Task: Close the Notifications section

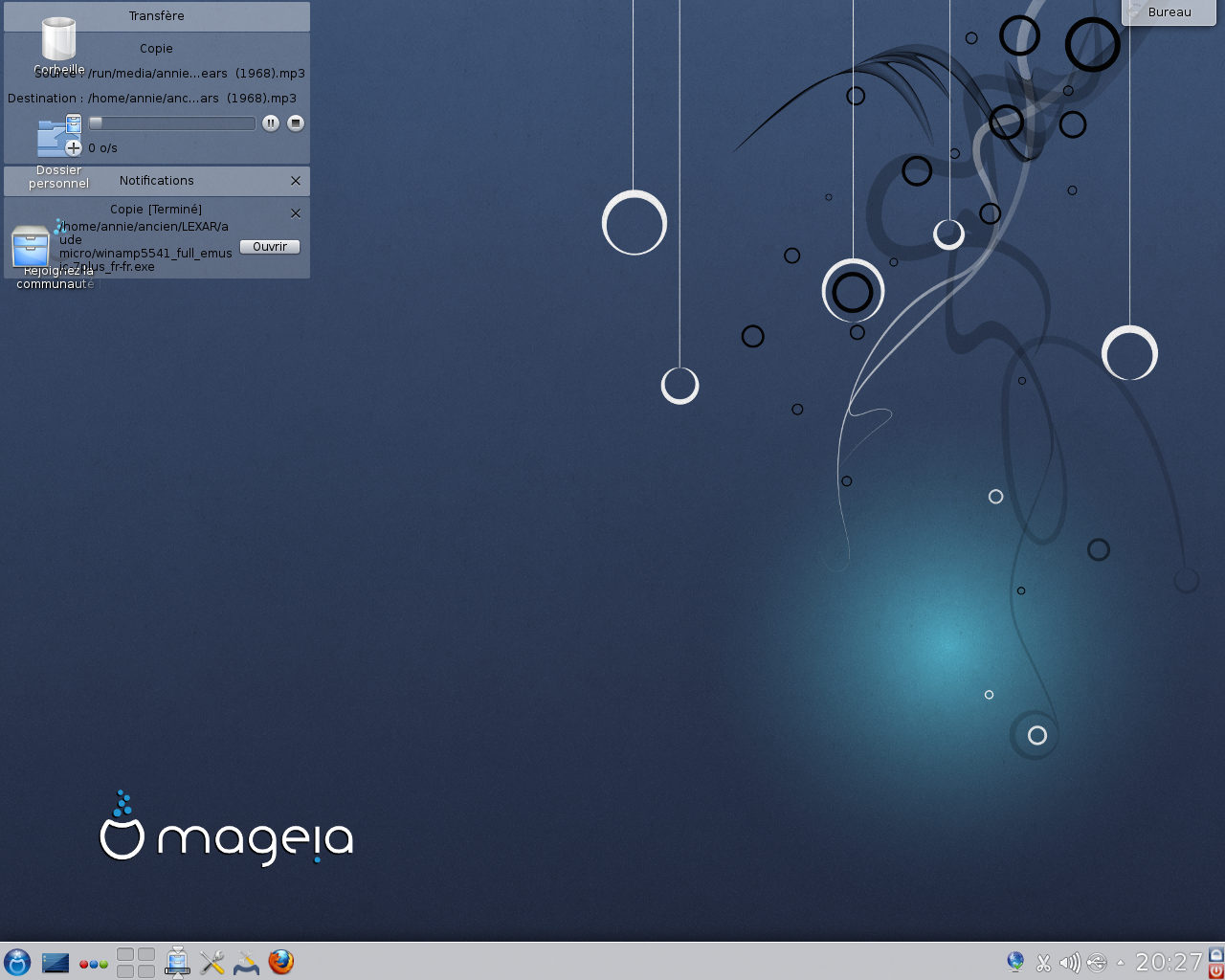Action: (x=296, y=181)
